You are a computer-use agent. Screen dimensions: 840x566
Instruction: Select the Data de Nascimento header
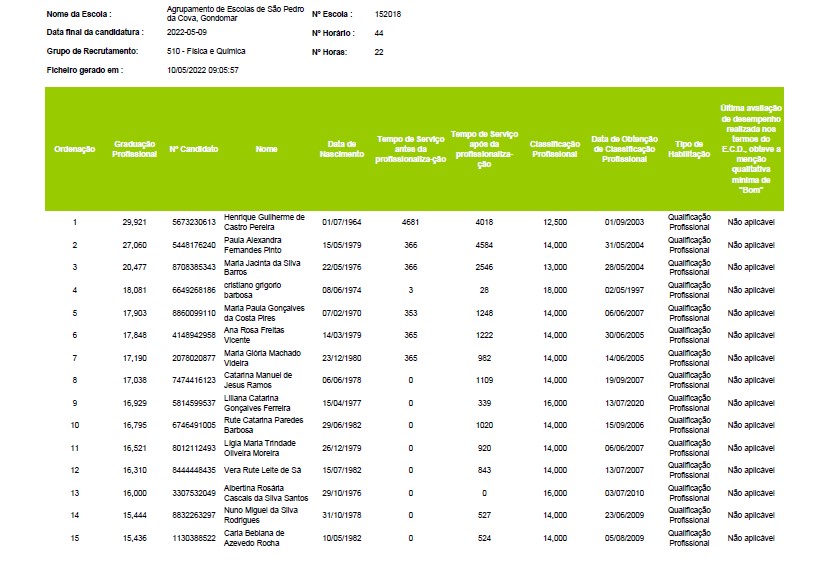[341, 149]
